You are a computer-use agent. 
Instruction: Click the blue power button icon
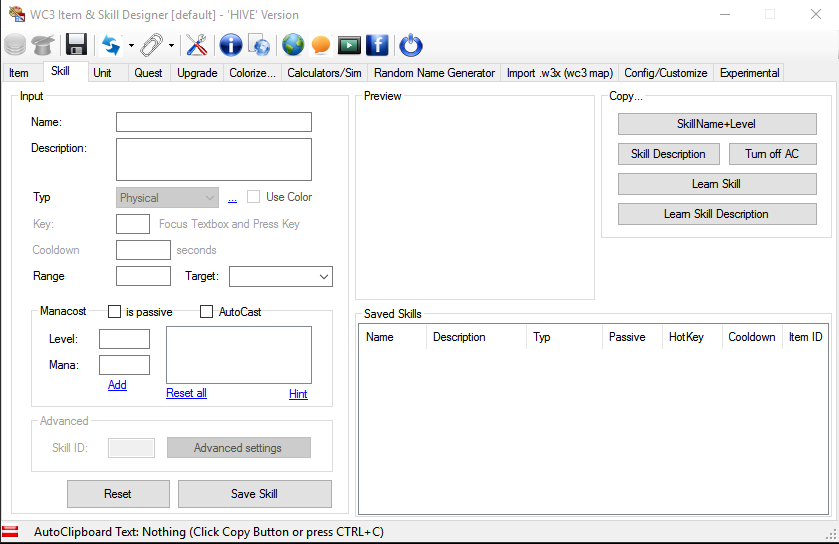411,45
